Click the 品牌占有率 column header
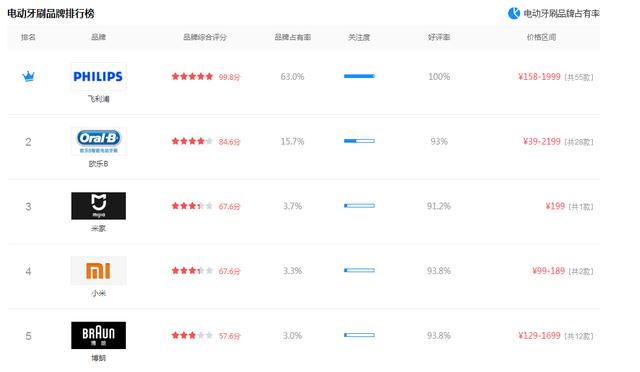Screen dimensions: 640x372 pos(293,37)
